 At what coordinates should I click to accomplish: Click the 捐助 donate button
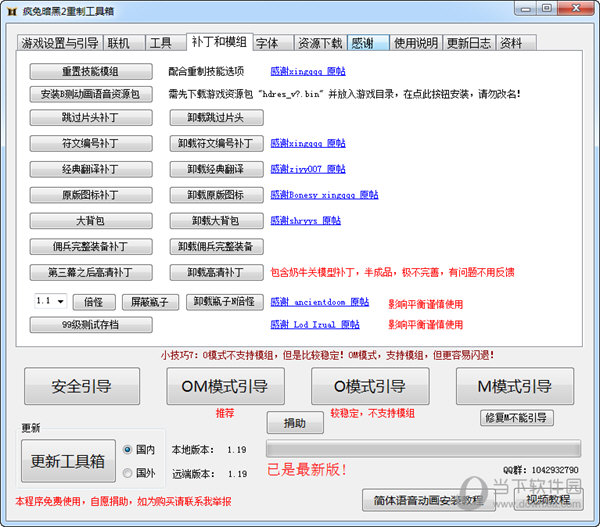point(295,423)
